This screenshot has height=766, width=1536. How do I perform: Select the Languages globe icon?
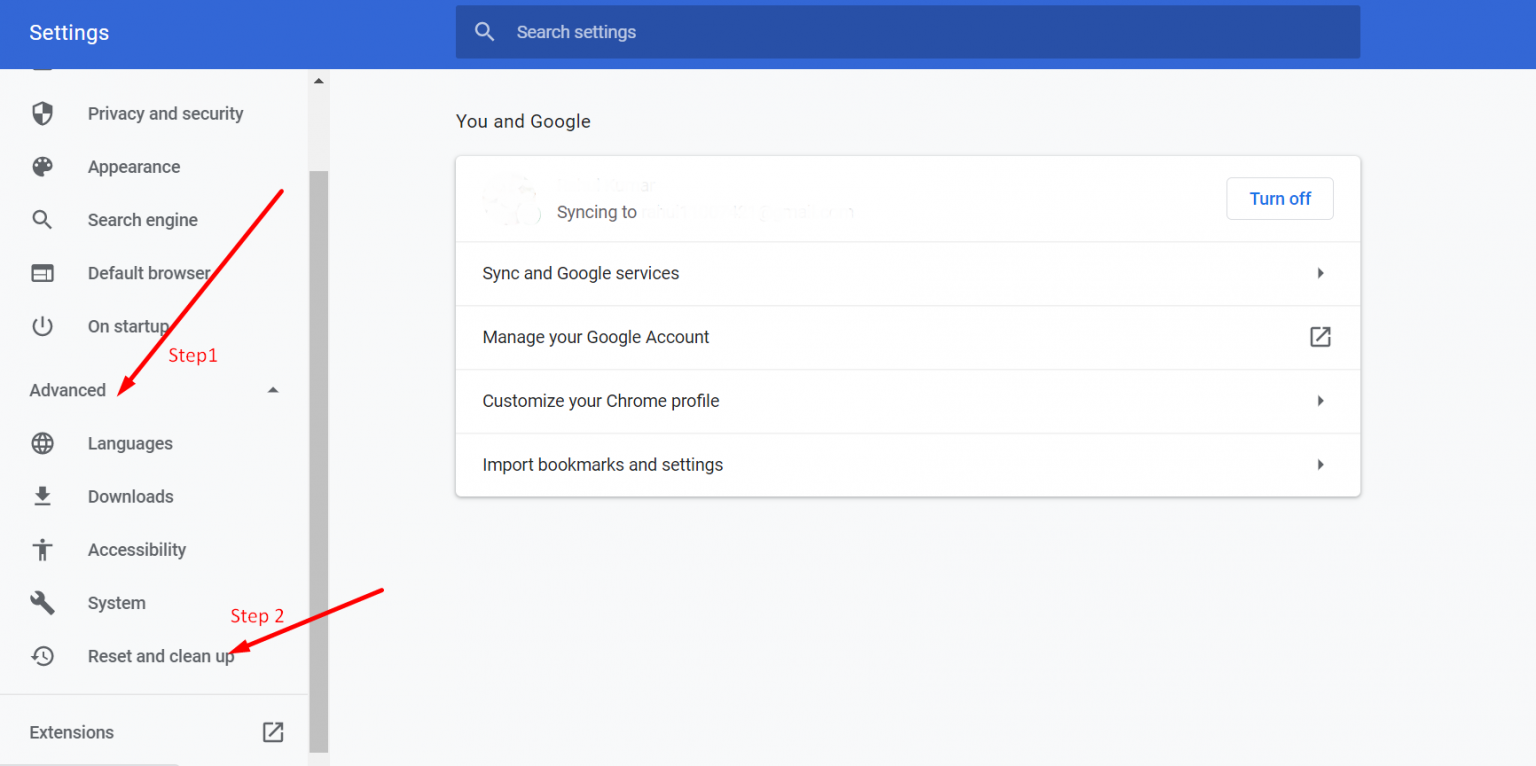click(x=42, y=443)
